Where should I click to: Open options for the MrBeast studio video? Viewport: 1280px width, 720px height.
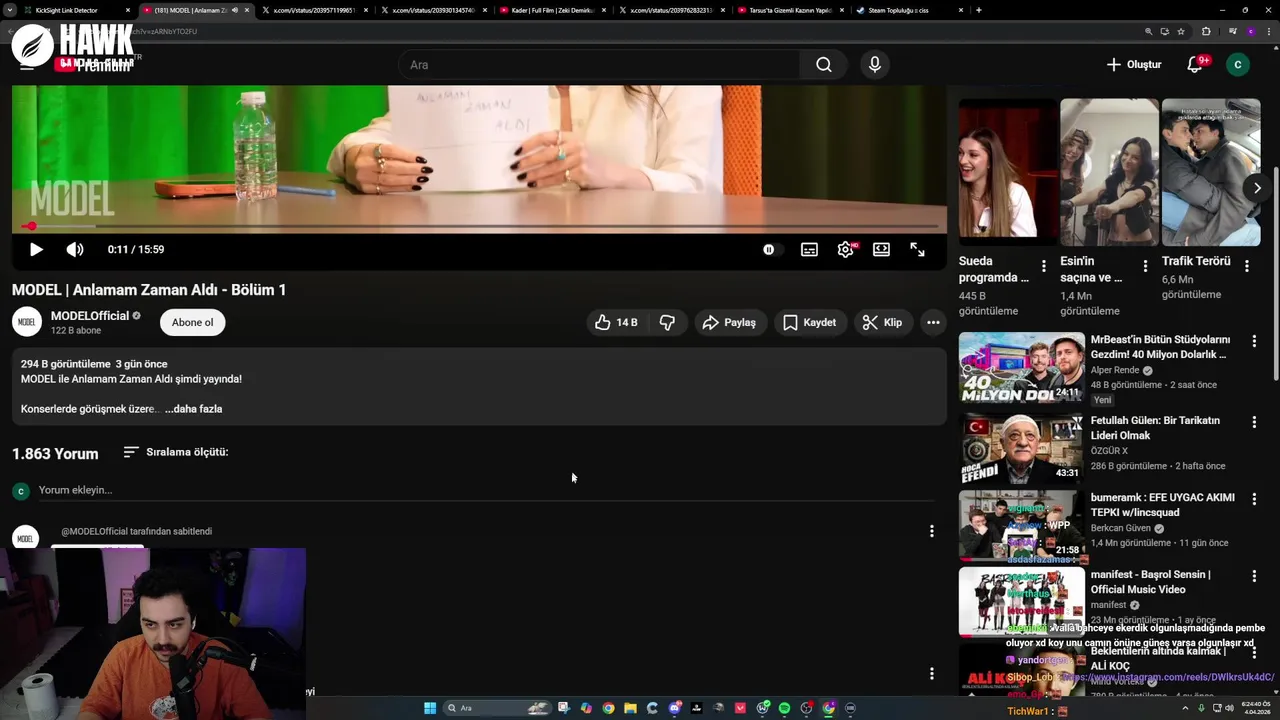click(x=1254, y=341)
